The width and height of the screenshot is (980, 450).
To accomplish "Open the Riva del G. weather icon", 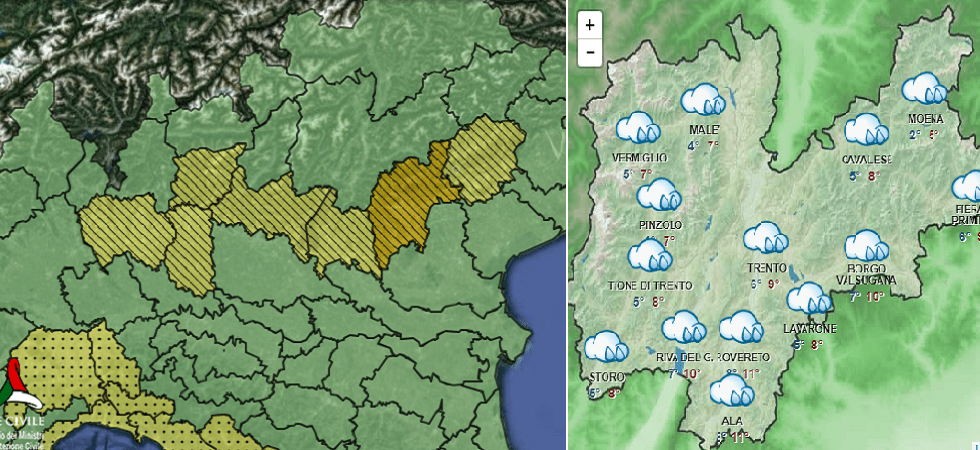I will click(684, 326).
